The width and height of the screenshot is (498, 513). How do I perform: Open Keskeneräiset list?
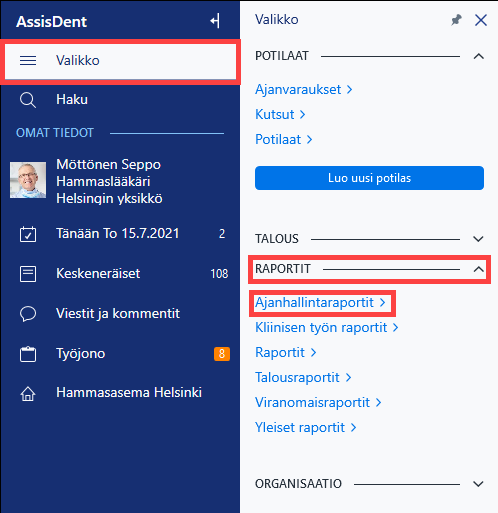click(120, 274)
